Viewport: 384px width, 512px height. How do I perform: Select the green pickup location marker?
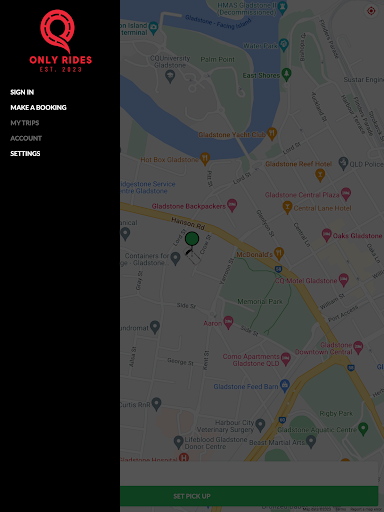click(x=192, y=239)
